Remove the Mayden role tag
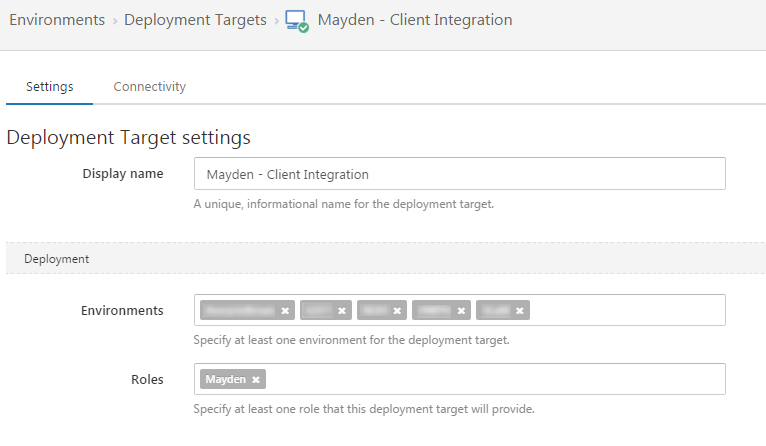This screenshot has width=766, height=446. coord(256,380)
